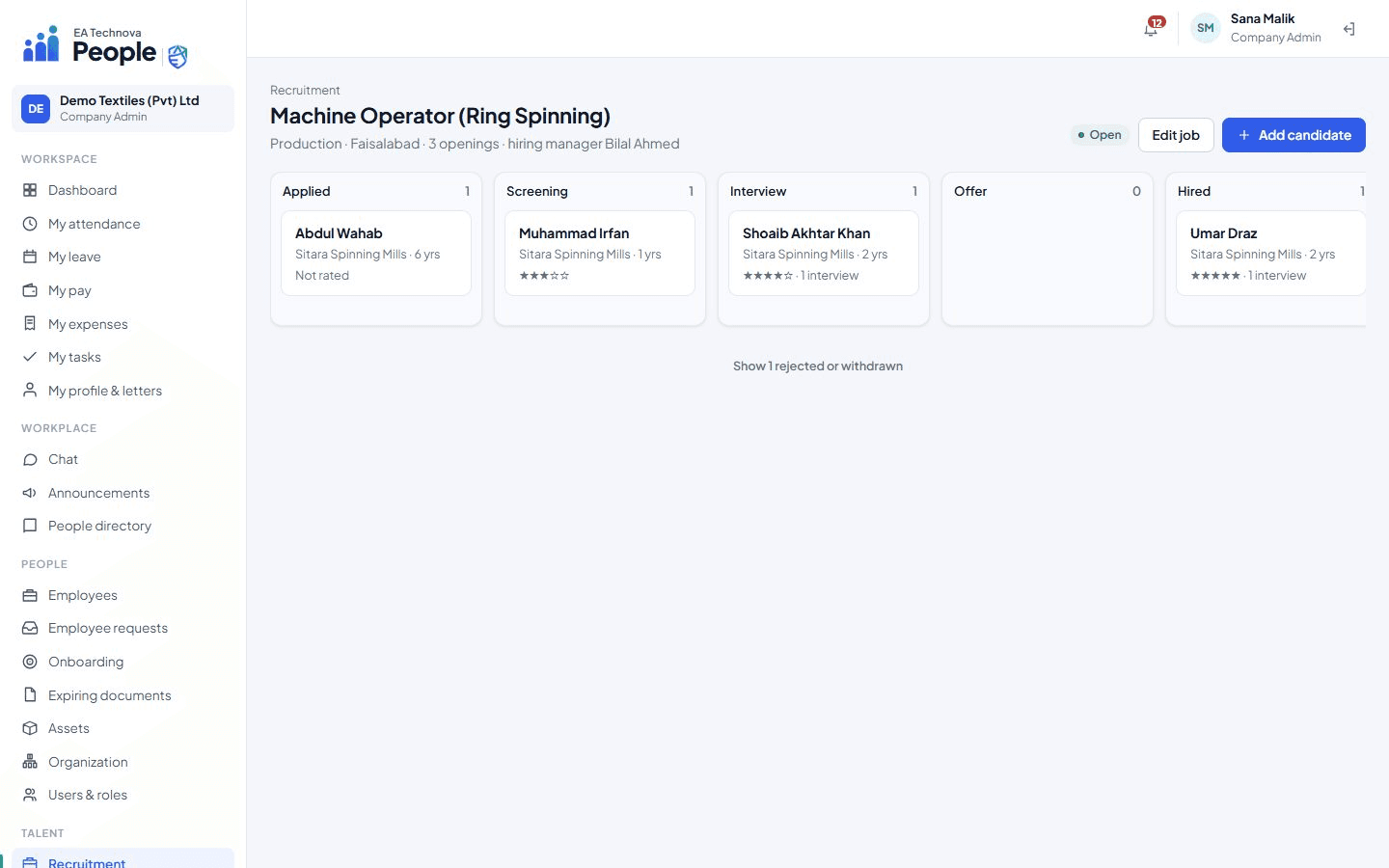Click the My pay wallet icon

click(x=30, y=290)
